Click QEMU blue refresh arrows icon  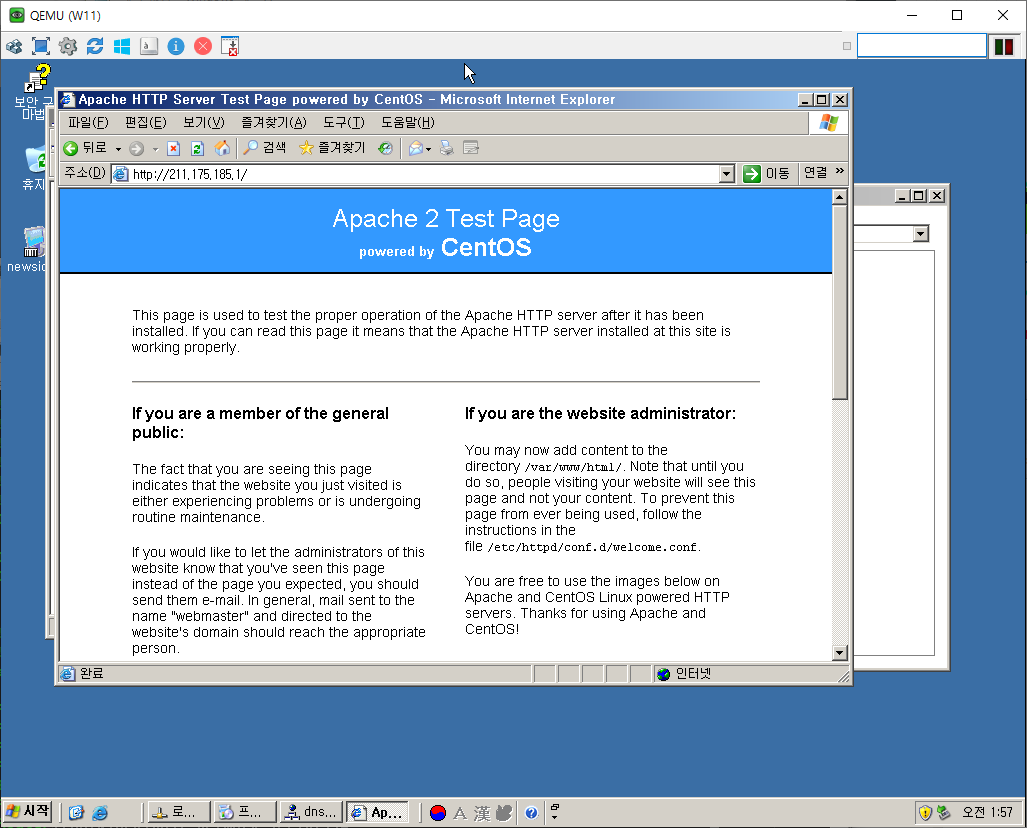tap(95, 46)
